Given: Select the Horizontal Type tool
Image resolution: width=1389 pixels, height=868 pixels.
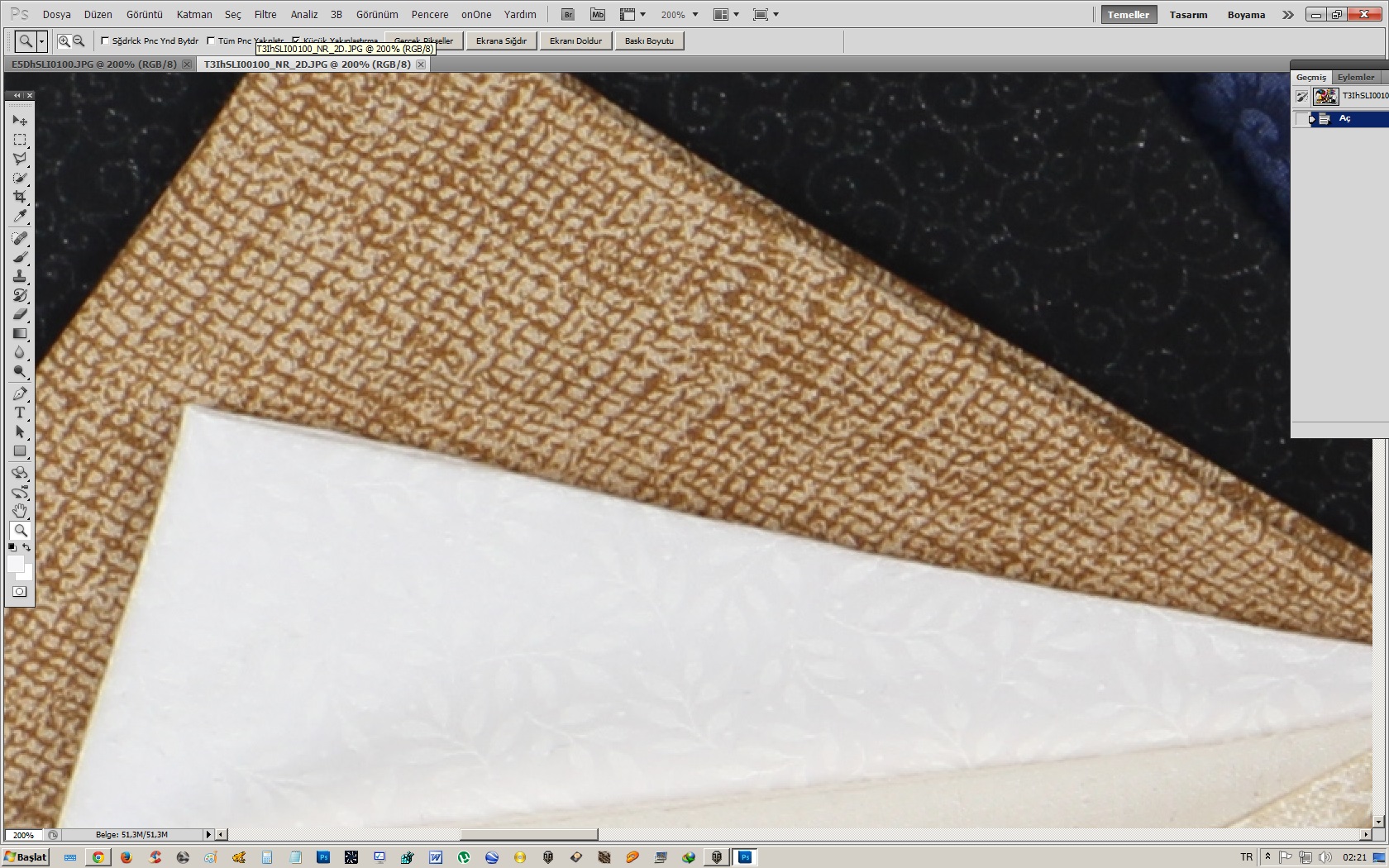Looking at the screenshot, I should click(x=20, y=413).
